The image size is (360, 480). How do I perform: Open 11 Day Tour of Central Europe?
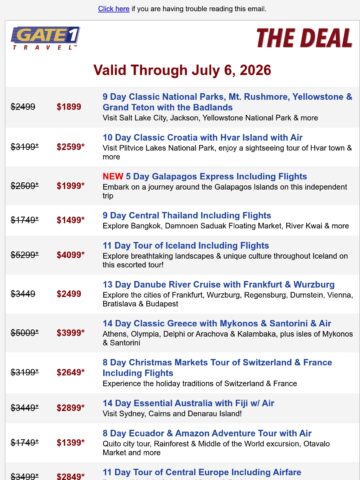click(202, 472)
